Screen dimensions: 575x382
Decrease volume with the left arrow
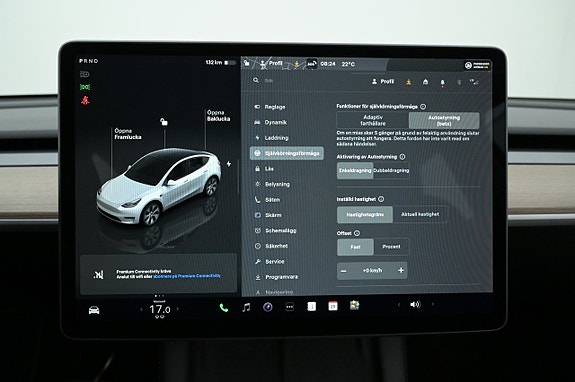click(x=399, y=305)
